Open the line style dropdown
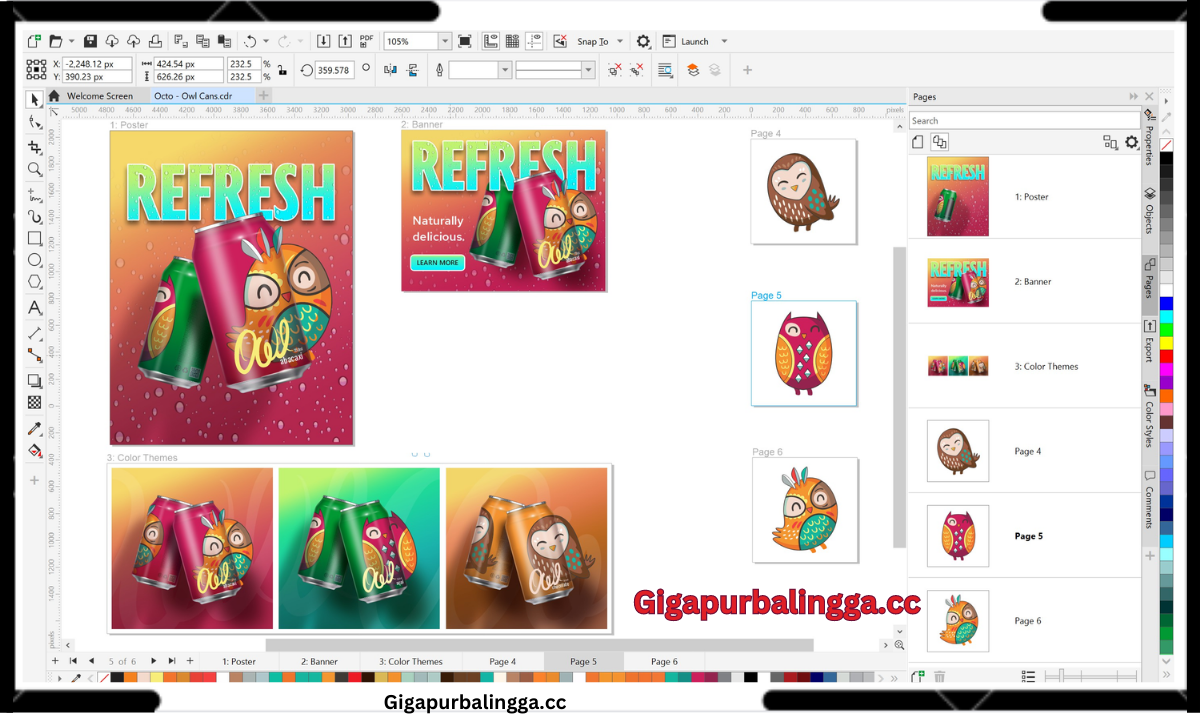The width and height of the screenshot is (1200, 720). [x=588, y=70]
